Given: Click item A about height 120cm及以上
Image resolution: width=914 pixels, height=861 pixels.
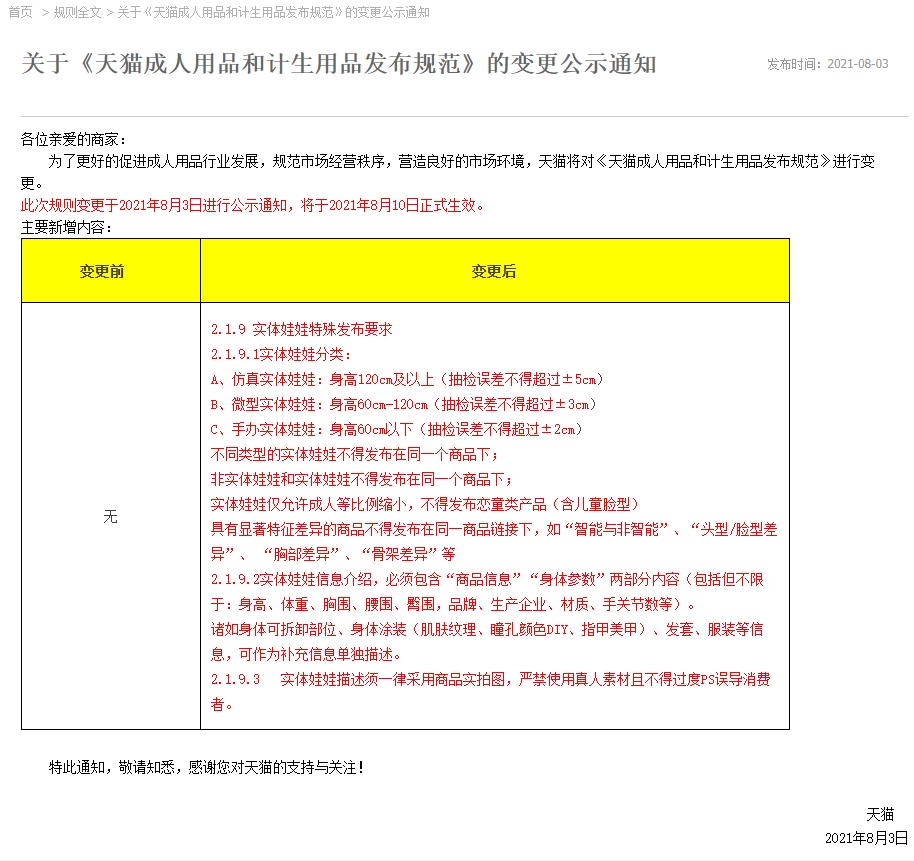Looking at the screenshot, I should click(408, 379).
